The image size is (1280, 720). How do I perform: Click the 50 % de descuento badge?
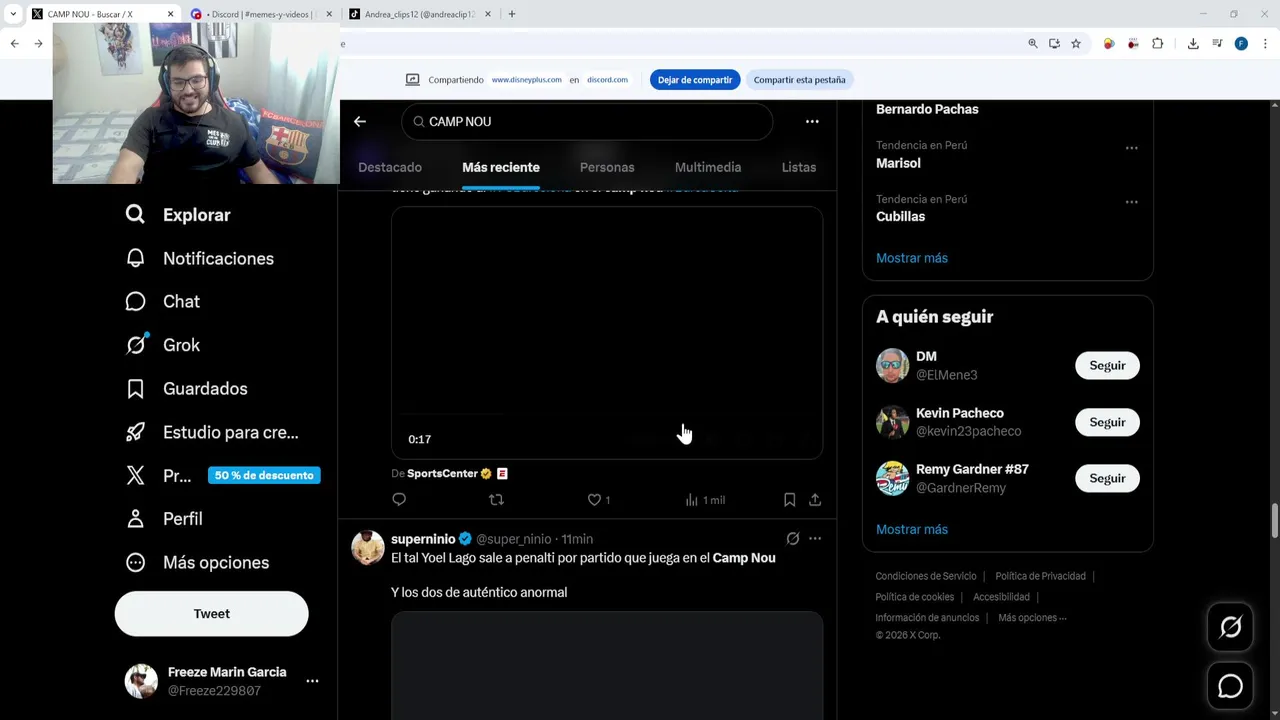click(x=264, y=475)
